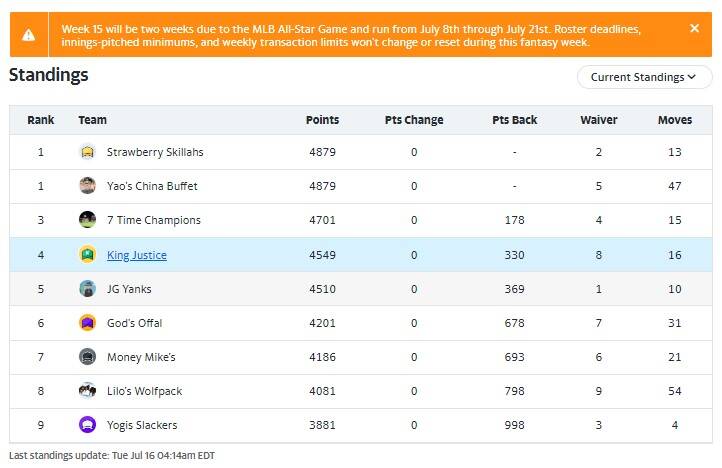The height and width of the screenshot is (468, 722).
Task: Click 7 Time Champions team avatar
Action: 87,220
